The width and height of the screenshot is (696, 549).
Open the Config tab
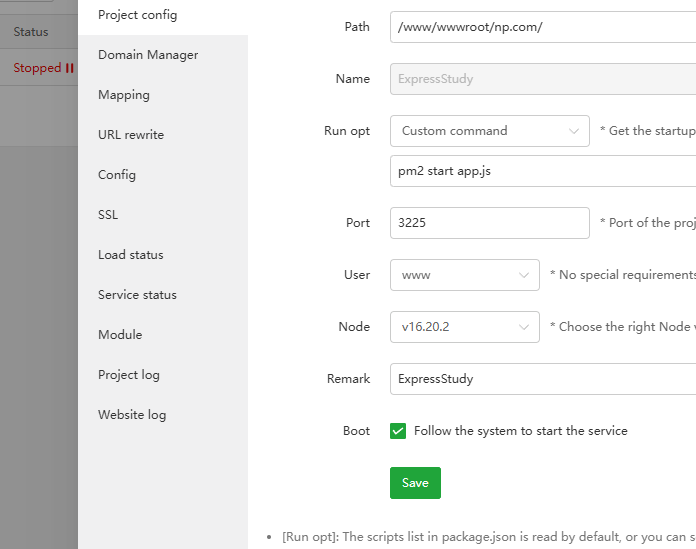click(117, 175)
